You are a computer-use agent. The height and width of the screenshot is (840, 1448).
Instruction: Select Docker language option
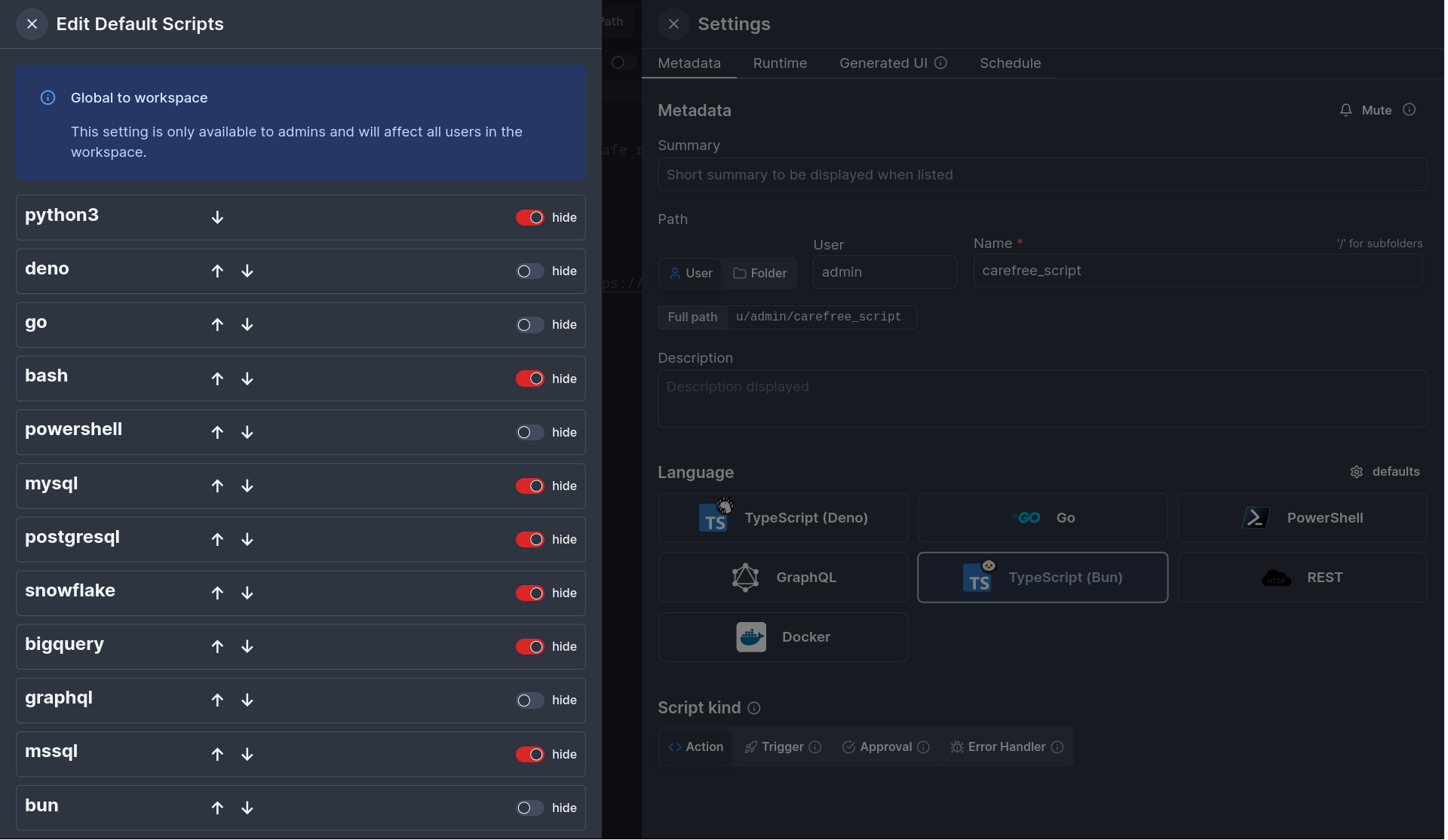coord(783,636)
